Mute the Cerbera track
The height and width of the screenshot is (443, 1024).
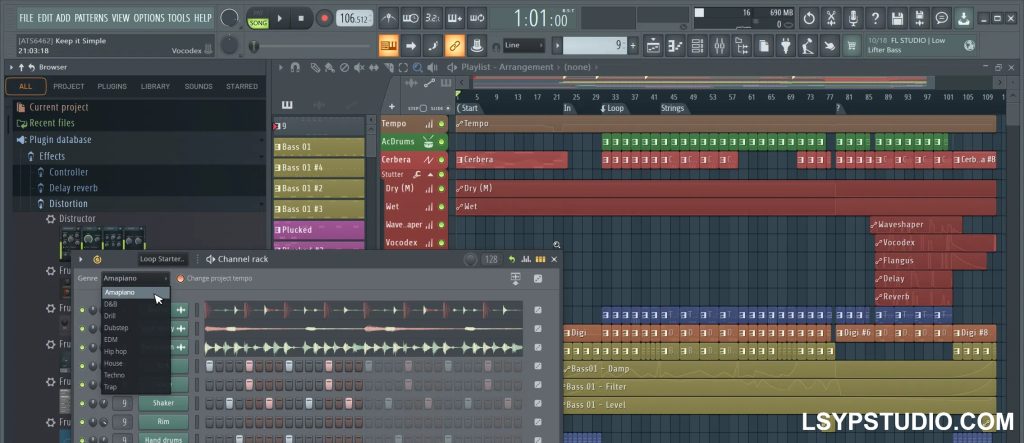click(x=441, y=160)
